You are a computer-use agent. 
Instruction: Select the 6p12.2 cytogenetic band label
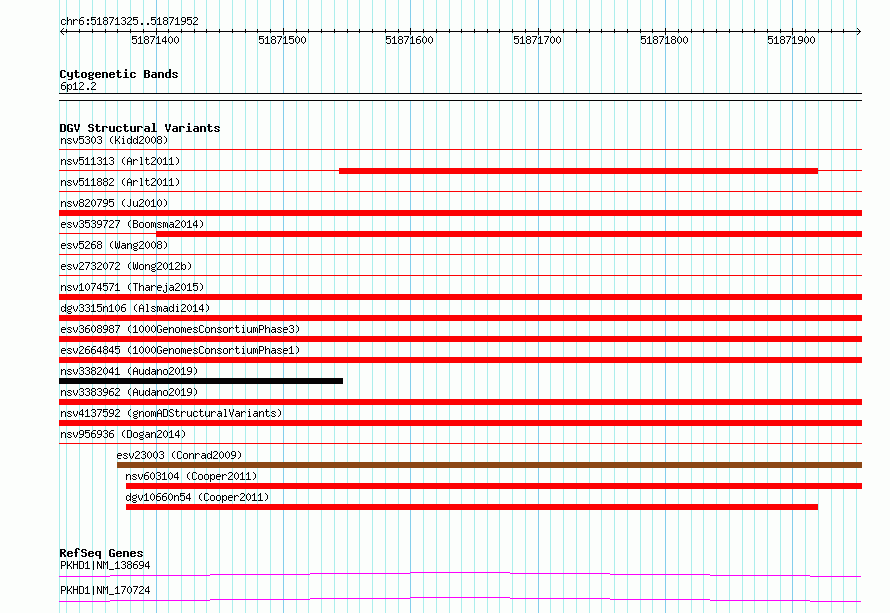tap(78, 86)
